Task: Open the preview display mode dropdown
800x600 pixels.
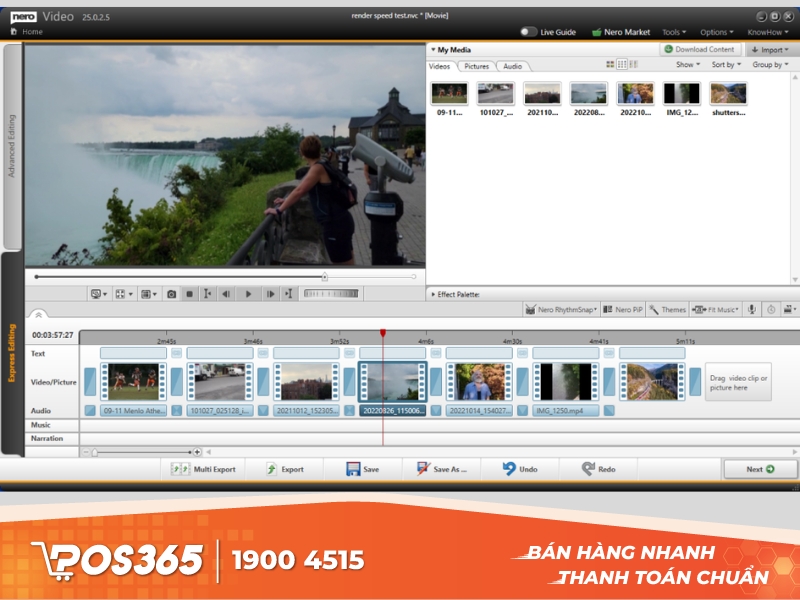Action: (x=148, y=294)
